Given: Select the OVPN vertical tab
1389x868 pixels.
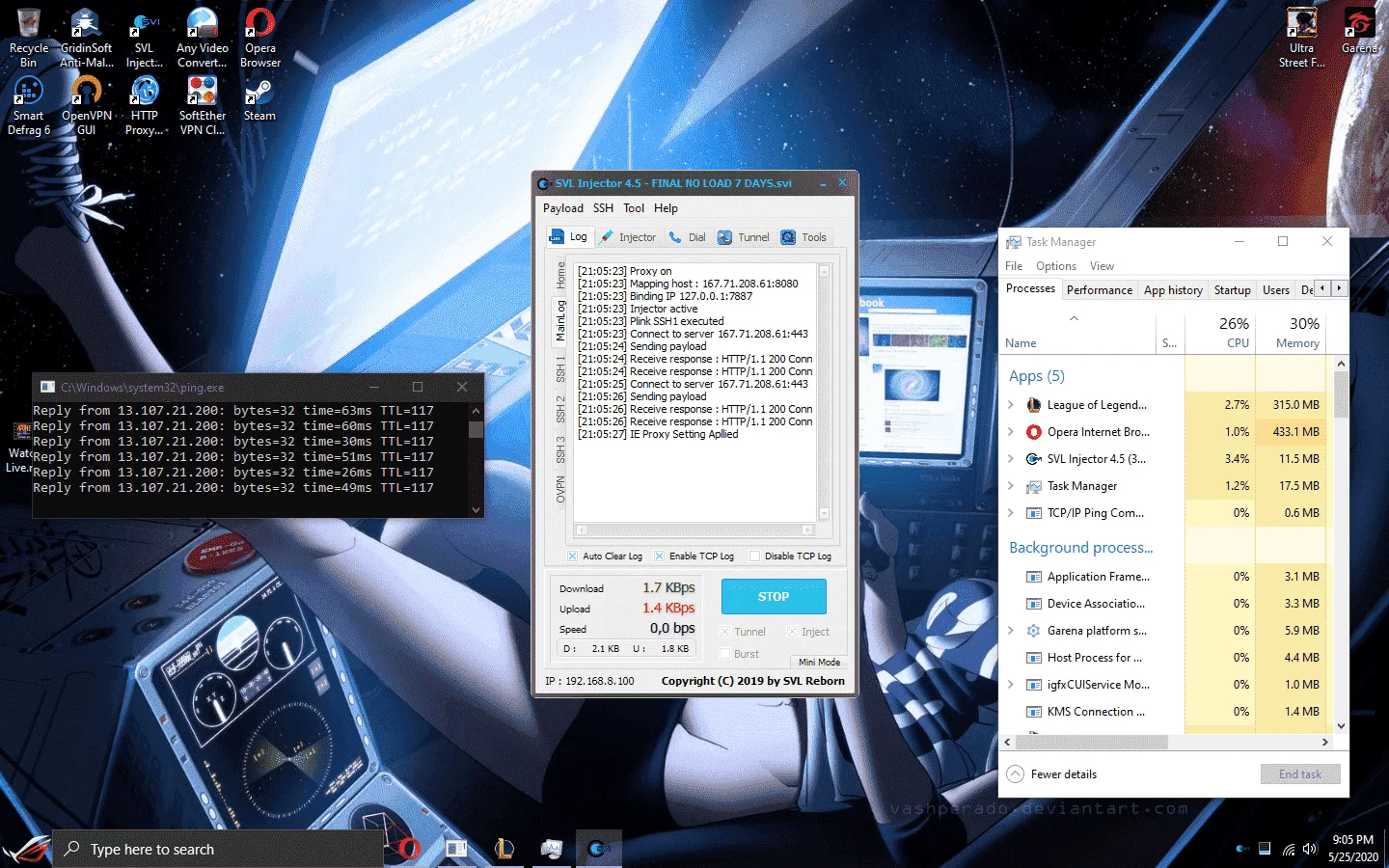Looking at the screenshot, I should 560,489.
